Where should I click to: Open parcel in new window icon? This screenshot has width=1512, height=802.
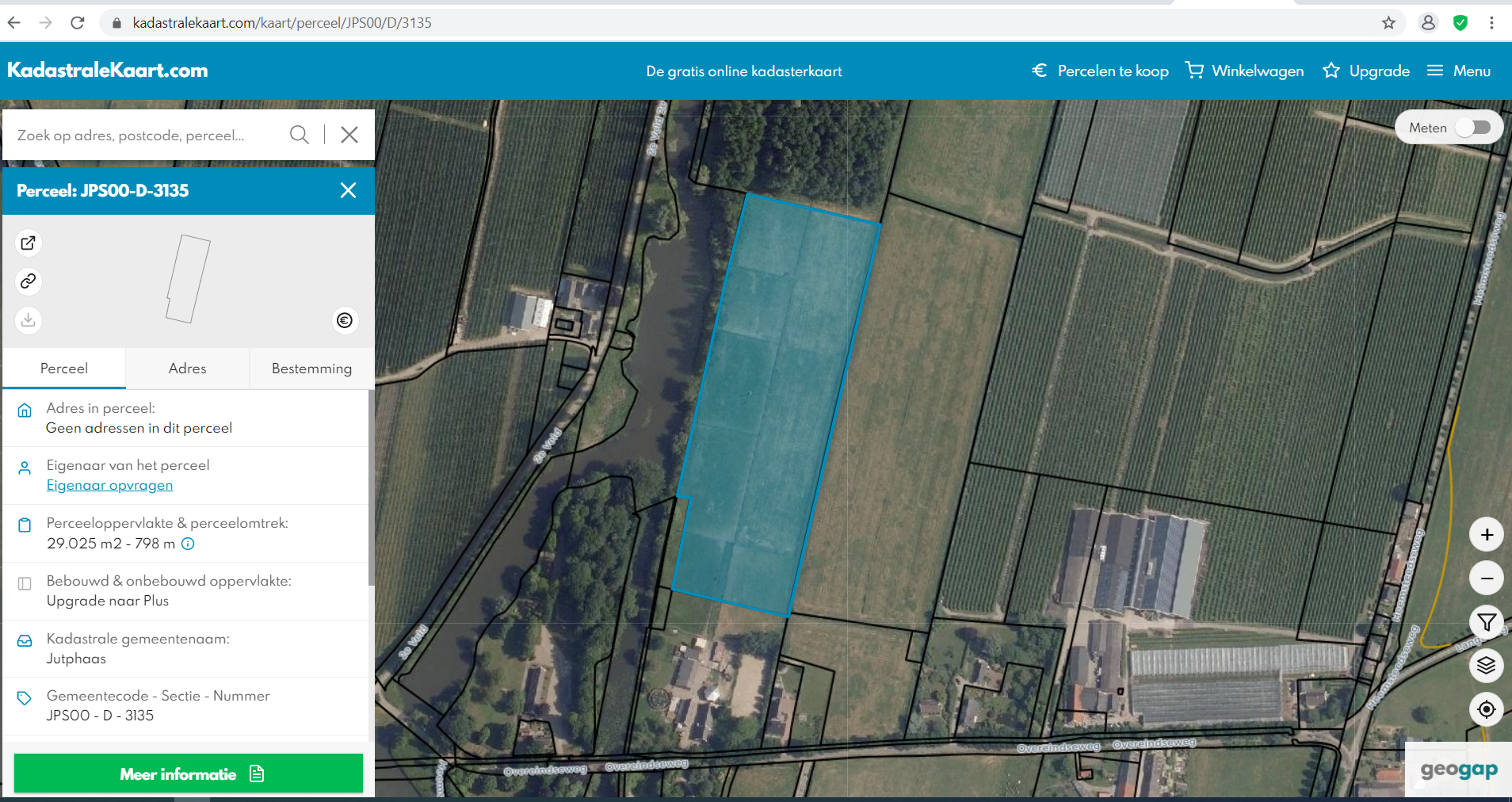coord(29,243)
